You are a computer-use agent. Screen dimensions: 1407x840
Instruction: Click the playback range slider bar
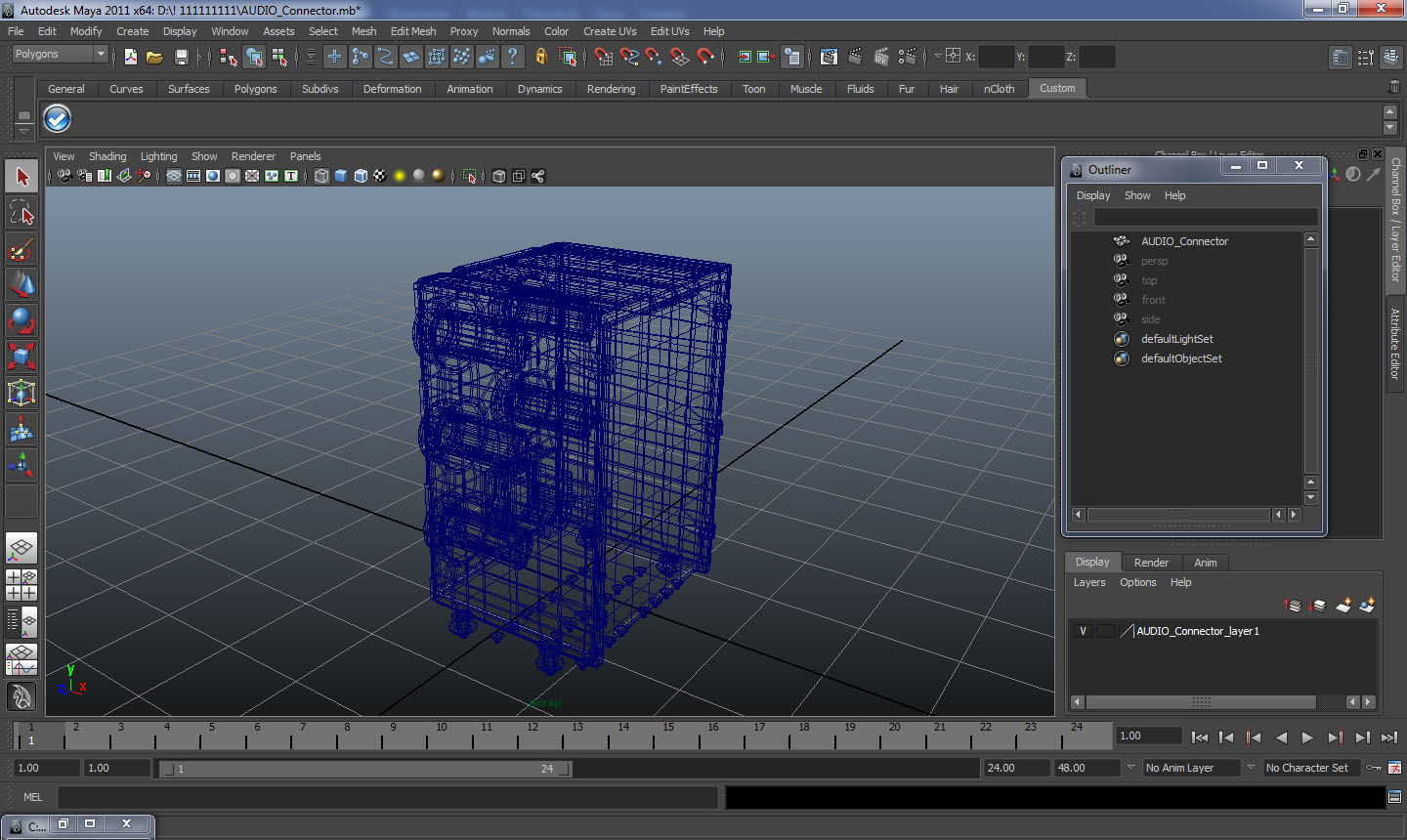coord(365,769)
